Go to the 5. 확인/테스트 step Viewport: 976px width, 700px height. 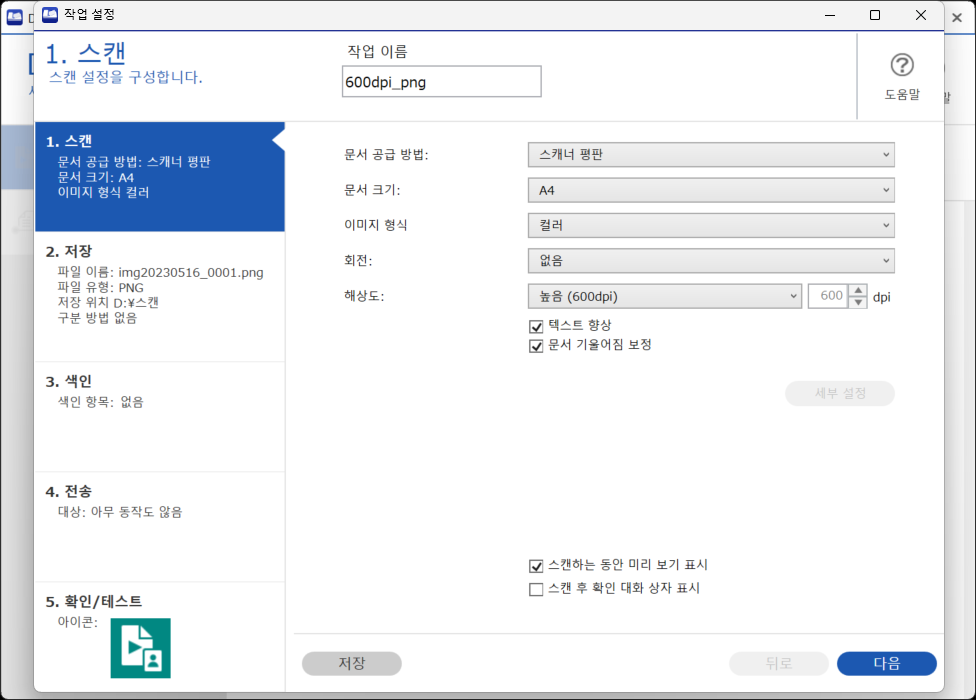160,637
